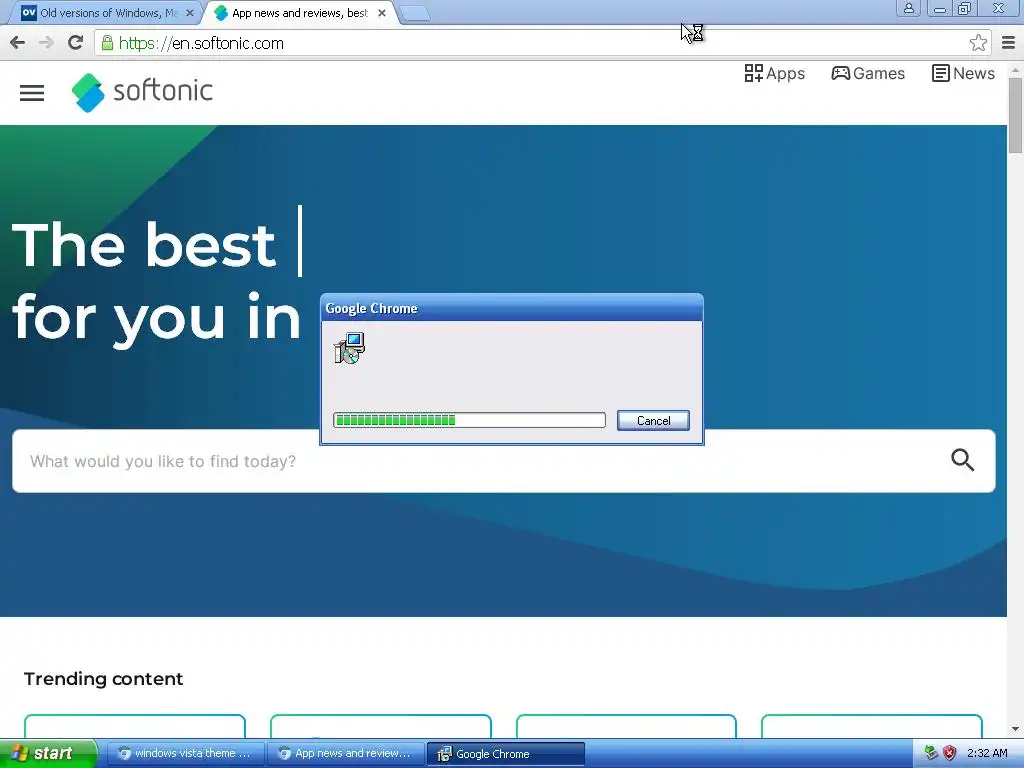This screenshot has height=768, width=1024.
Task: Click the green padlock security icon
Action: pyautogui.click(x=107, y=43)
